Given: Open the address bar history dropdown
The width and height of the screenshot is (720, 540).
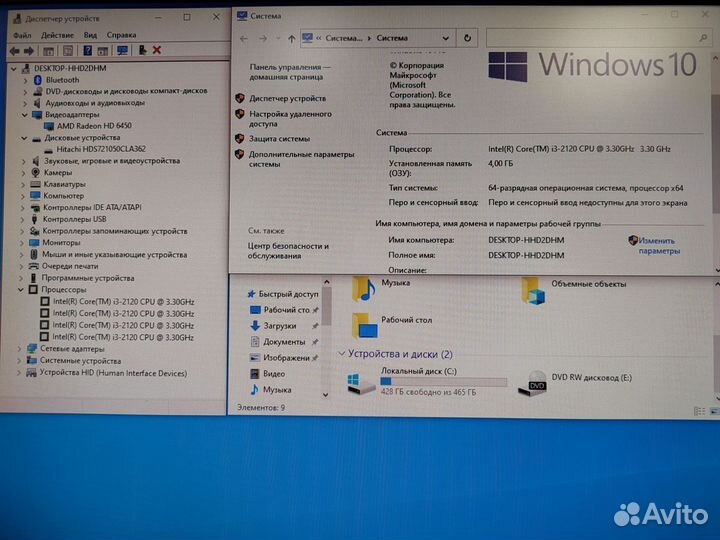Looking at the screenshot, I should click(445, 39).
